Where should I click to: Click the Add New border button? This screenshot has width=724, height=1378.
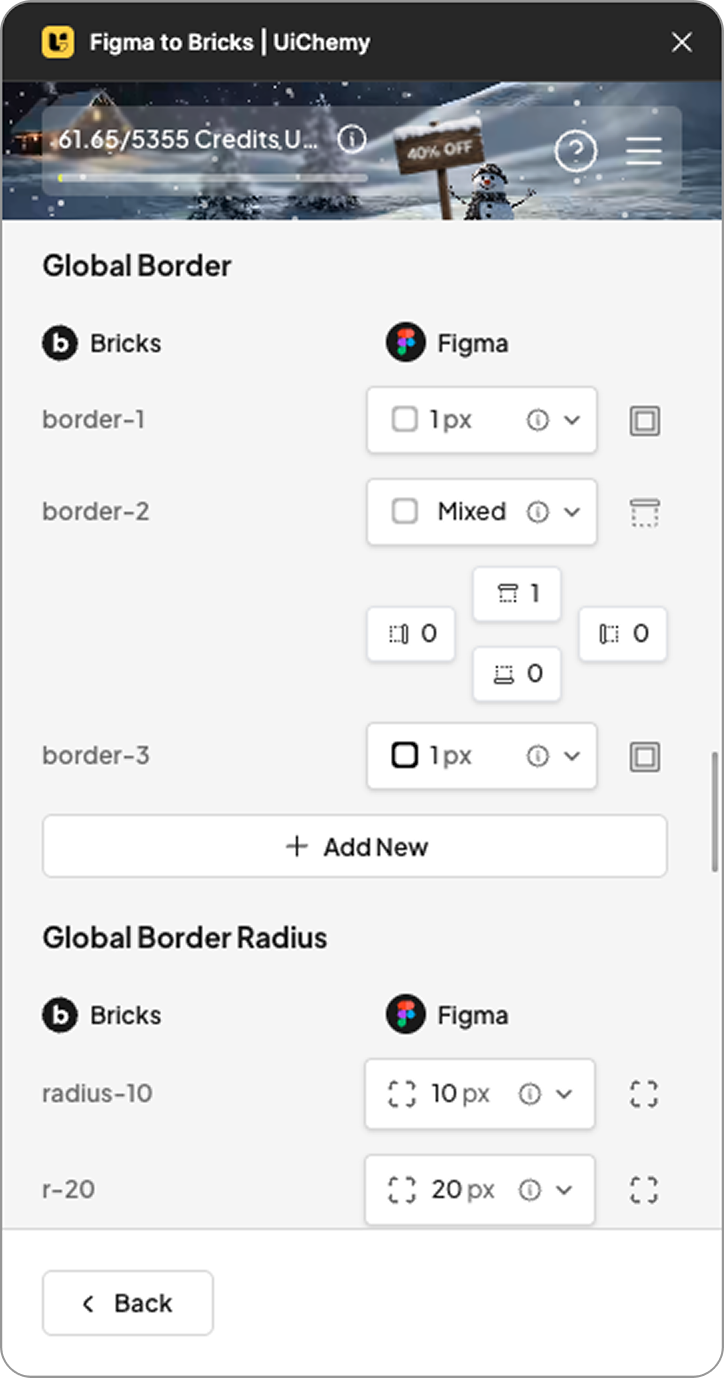355,846
